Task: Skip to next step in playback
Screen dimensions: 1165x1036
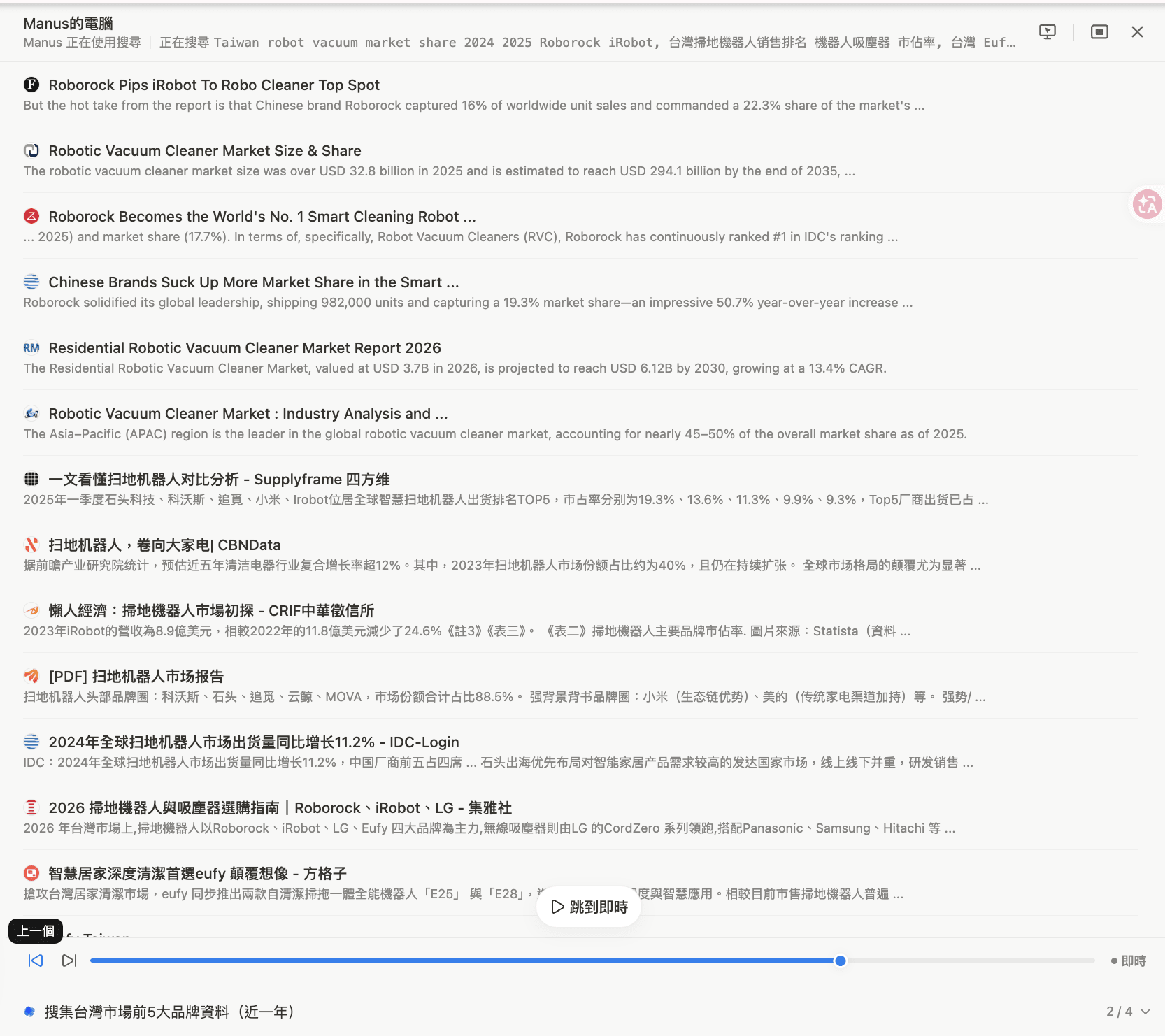Action: click(x=69, y=961)
